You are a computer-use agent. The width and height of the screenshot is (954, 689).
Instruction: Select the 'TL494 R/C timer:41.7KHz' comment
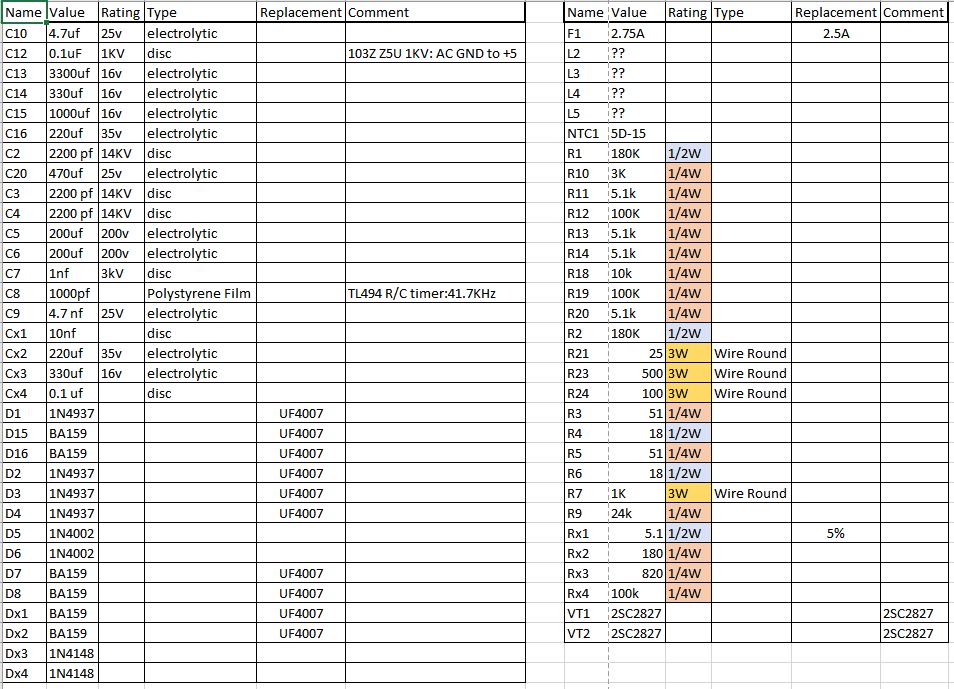435,293
